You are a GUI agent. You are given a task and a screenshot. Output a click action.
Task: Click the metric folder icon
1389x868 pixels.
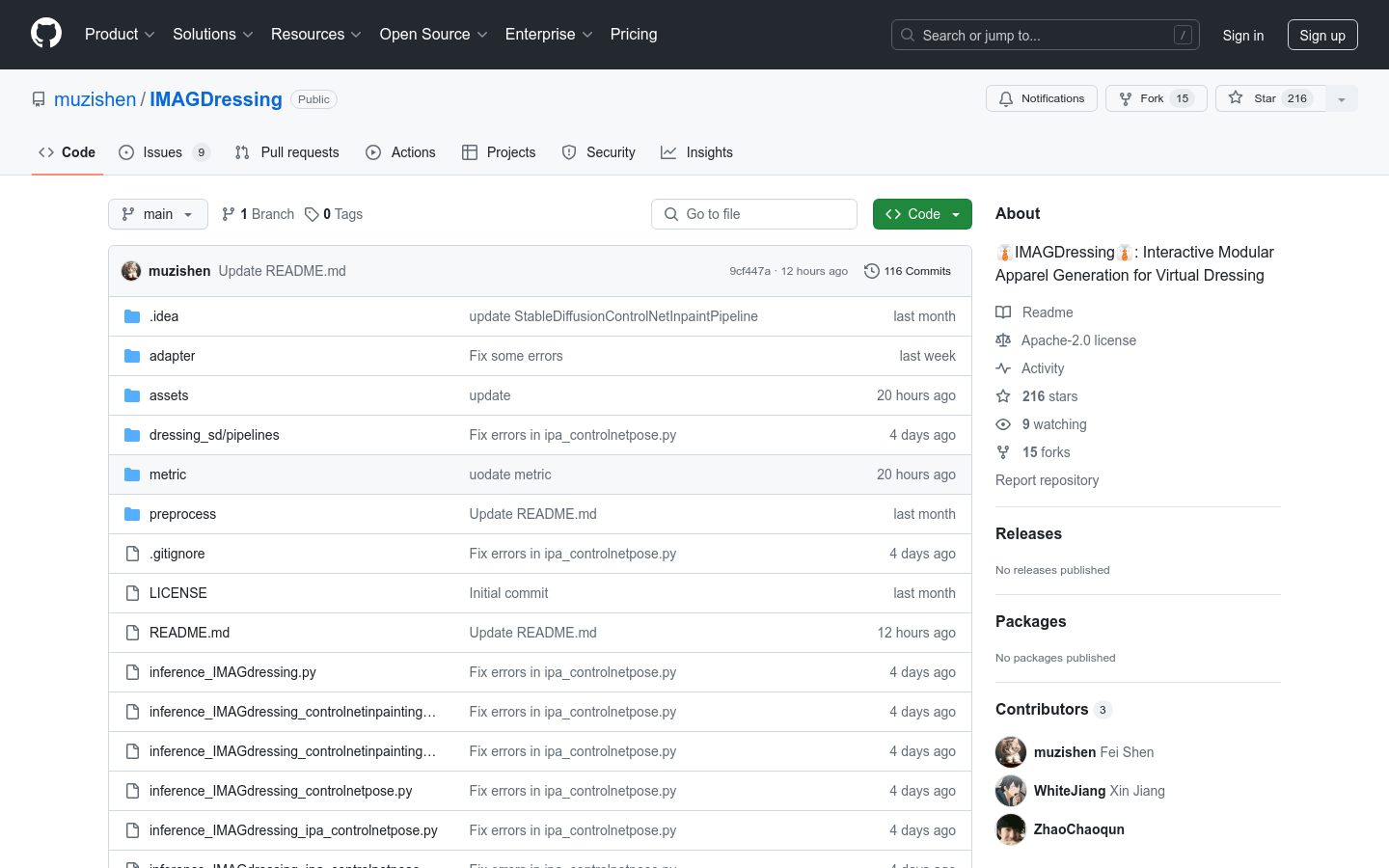[132, 475]
